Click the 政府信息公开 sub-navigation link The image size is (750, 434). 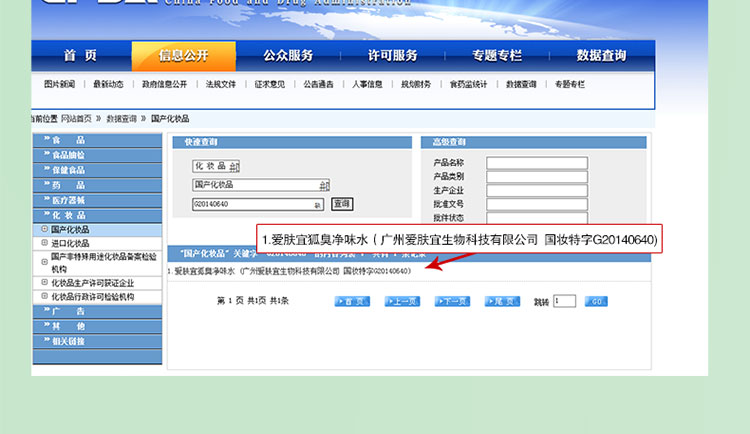coord(165,84)
